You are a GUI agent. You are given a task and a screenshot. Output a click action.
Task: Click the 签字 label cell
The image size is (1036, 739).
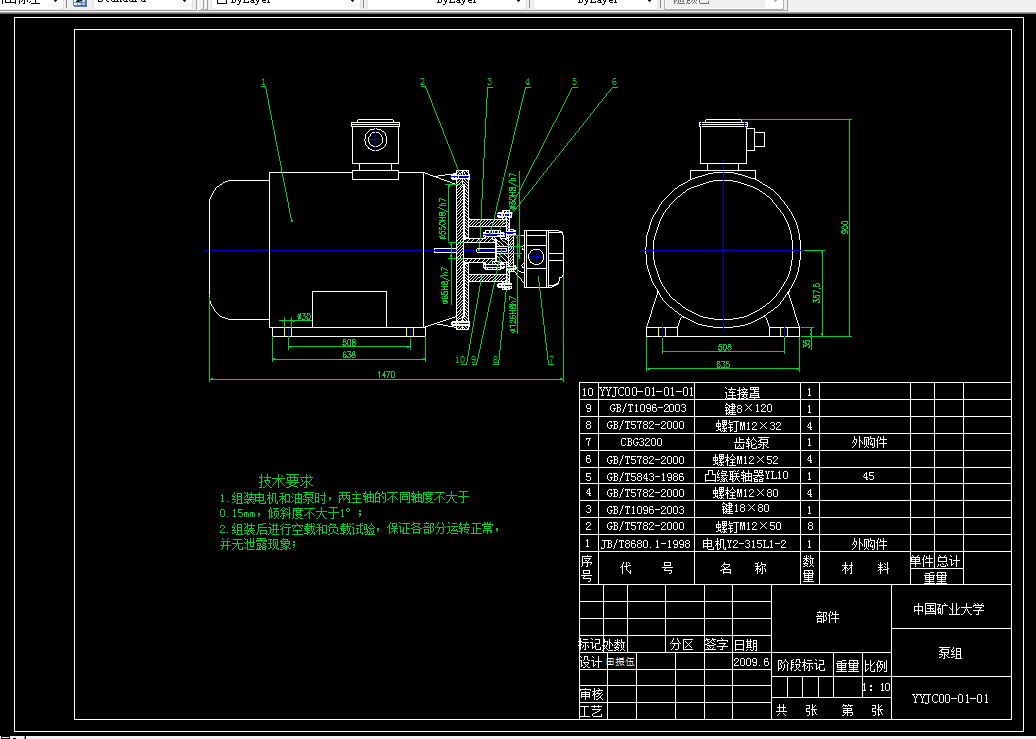tap(717, 644)
